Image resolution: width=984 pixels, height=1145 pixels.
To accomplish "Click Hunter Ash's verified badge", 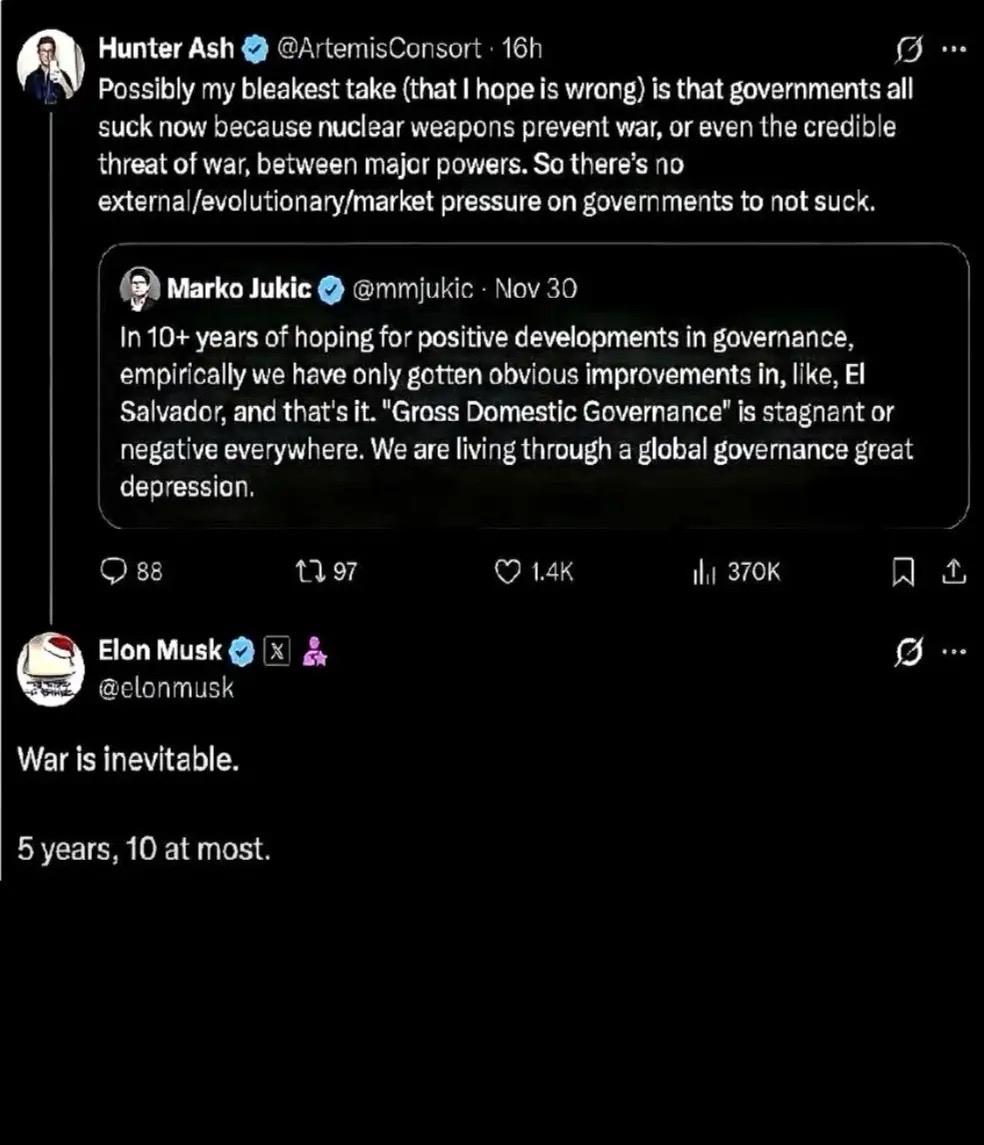I will point(255,48).
